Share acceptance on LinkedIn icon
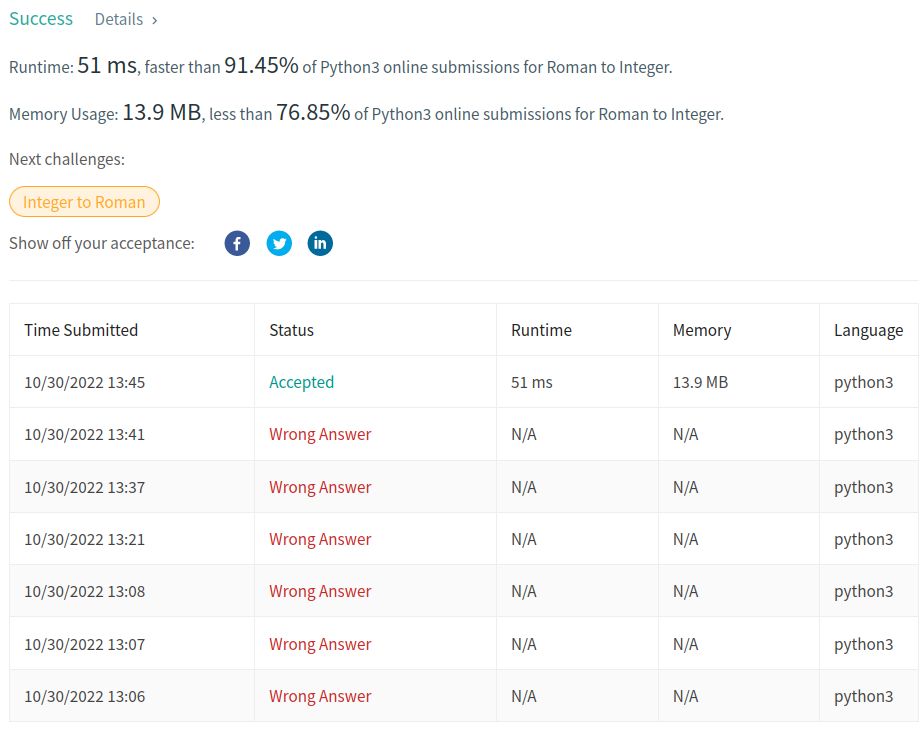 [320, 243]
